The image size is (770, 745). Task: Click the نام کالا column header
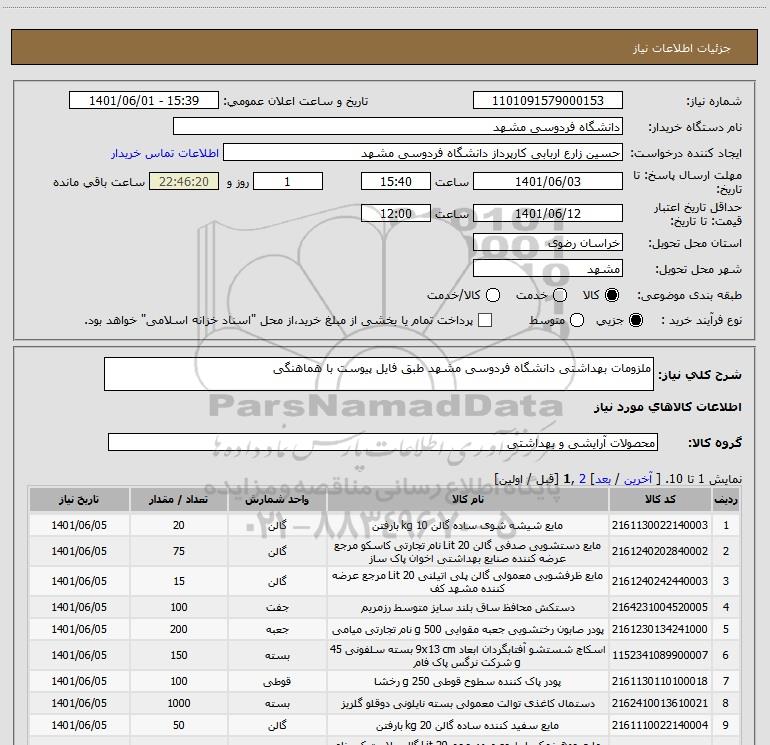click(x=468, y=499)
